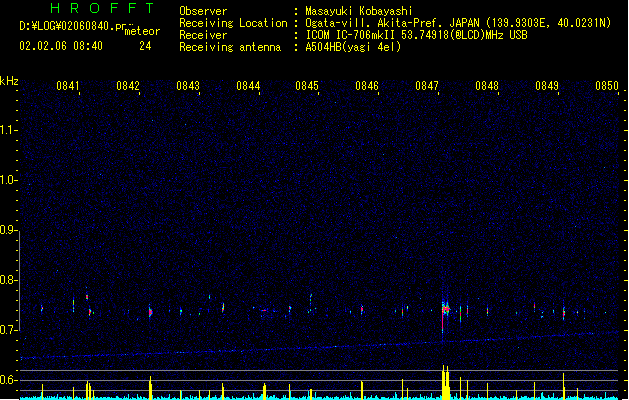Click the kHz axis unit label

(9, 81)
